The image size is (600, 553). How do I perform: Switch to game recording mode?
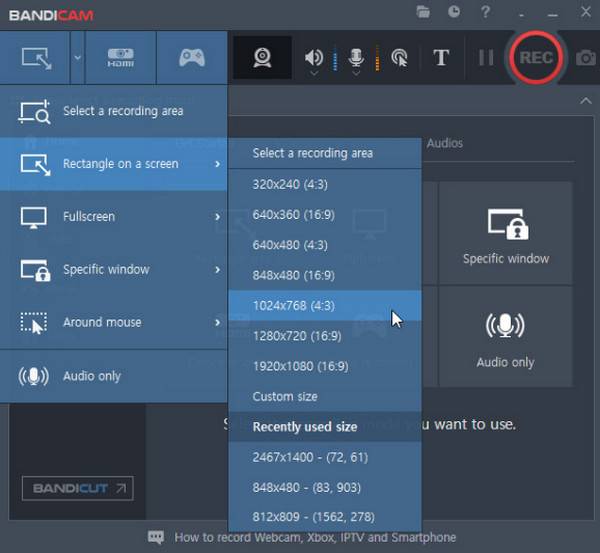tap(192, 58)
